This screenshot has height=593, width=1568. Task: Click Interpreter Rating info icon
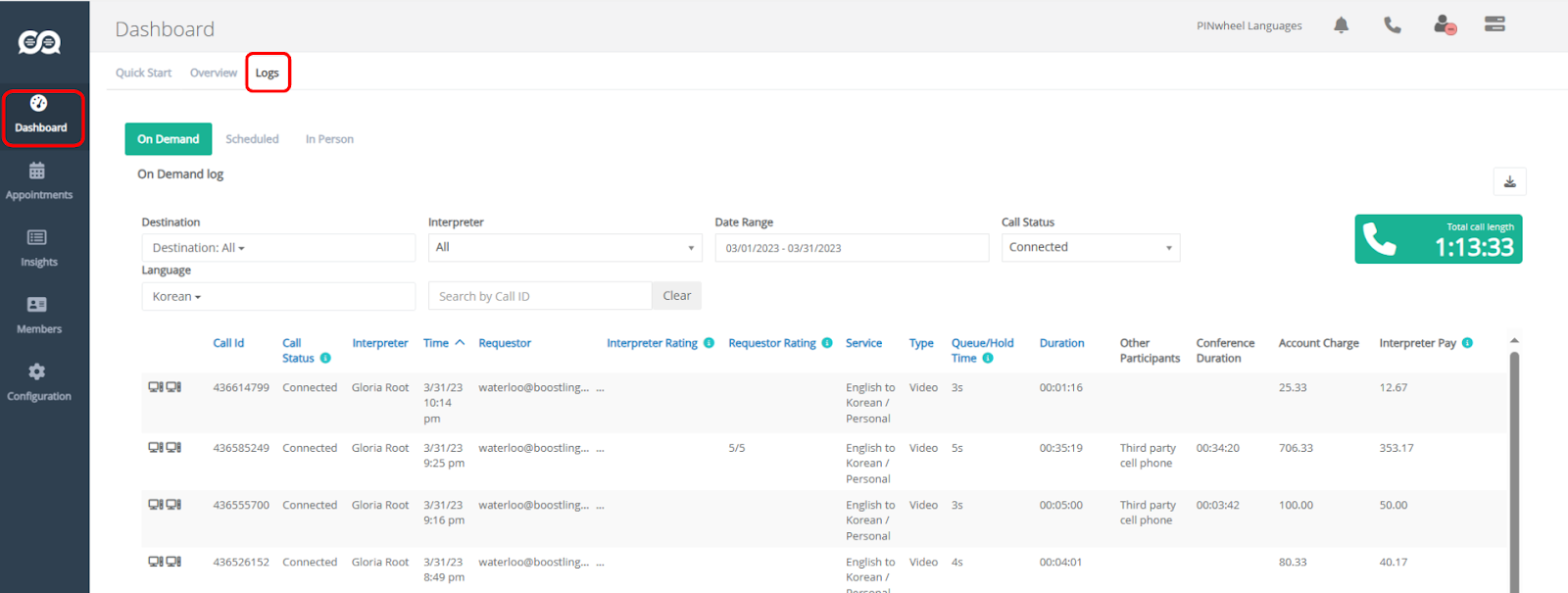click(709, 343)
